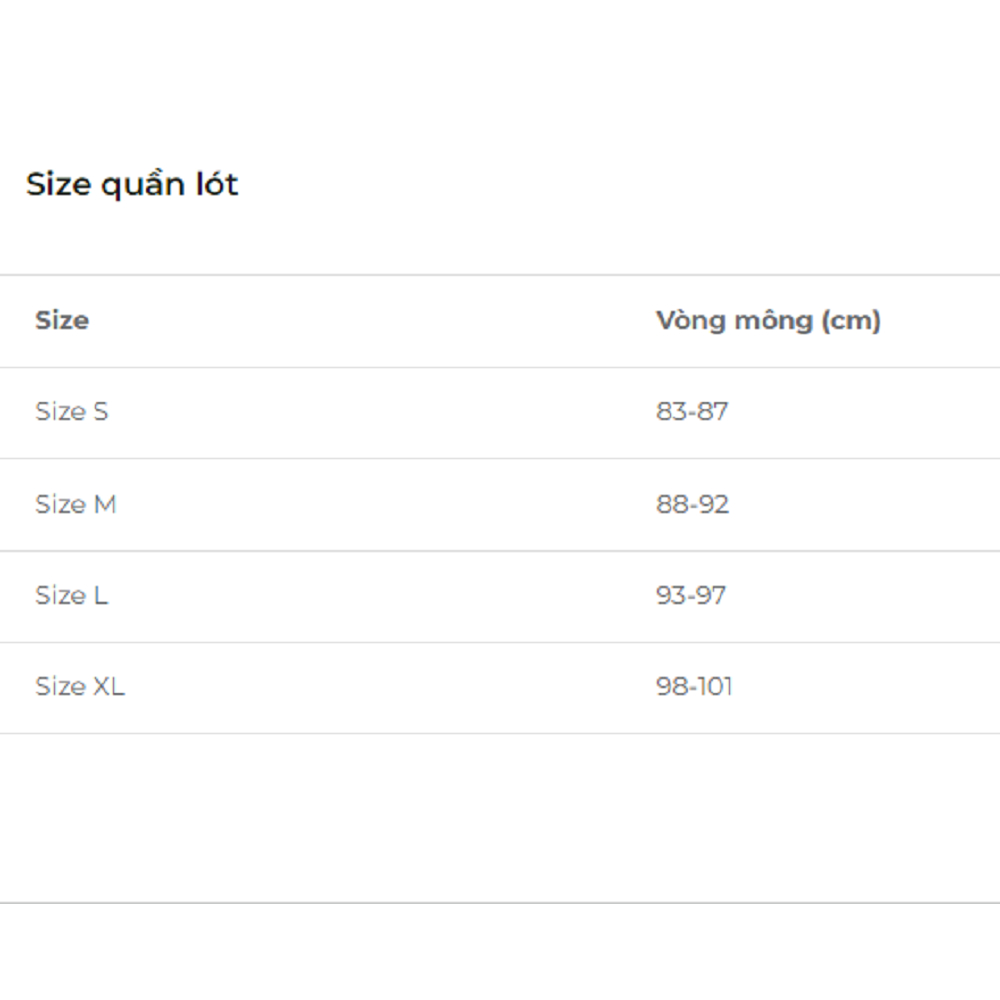
Task: Click the border line directly below Size XL row
Action: pos(500,733)
